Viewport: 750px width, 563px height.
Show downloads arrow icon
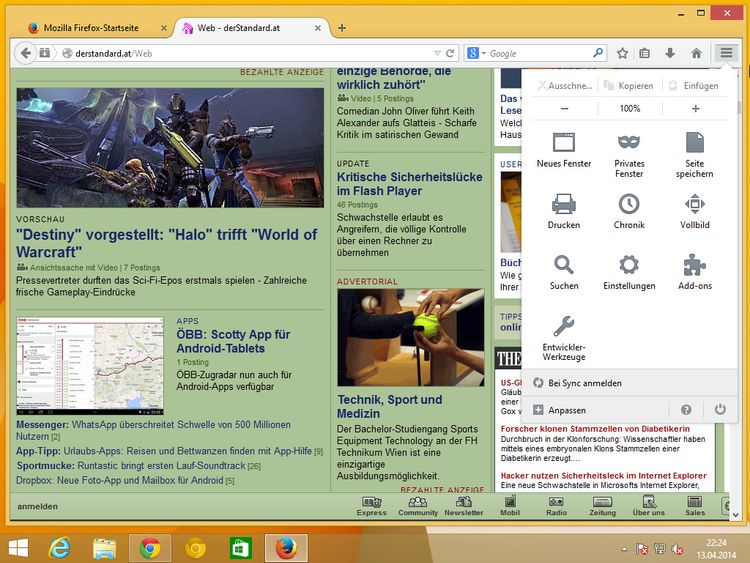coord(670,53)
